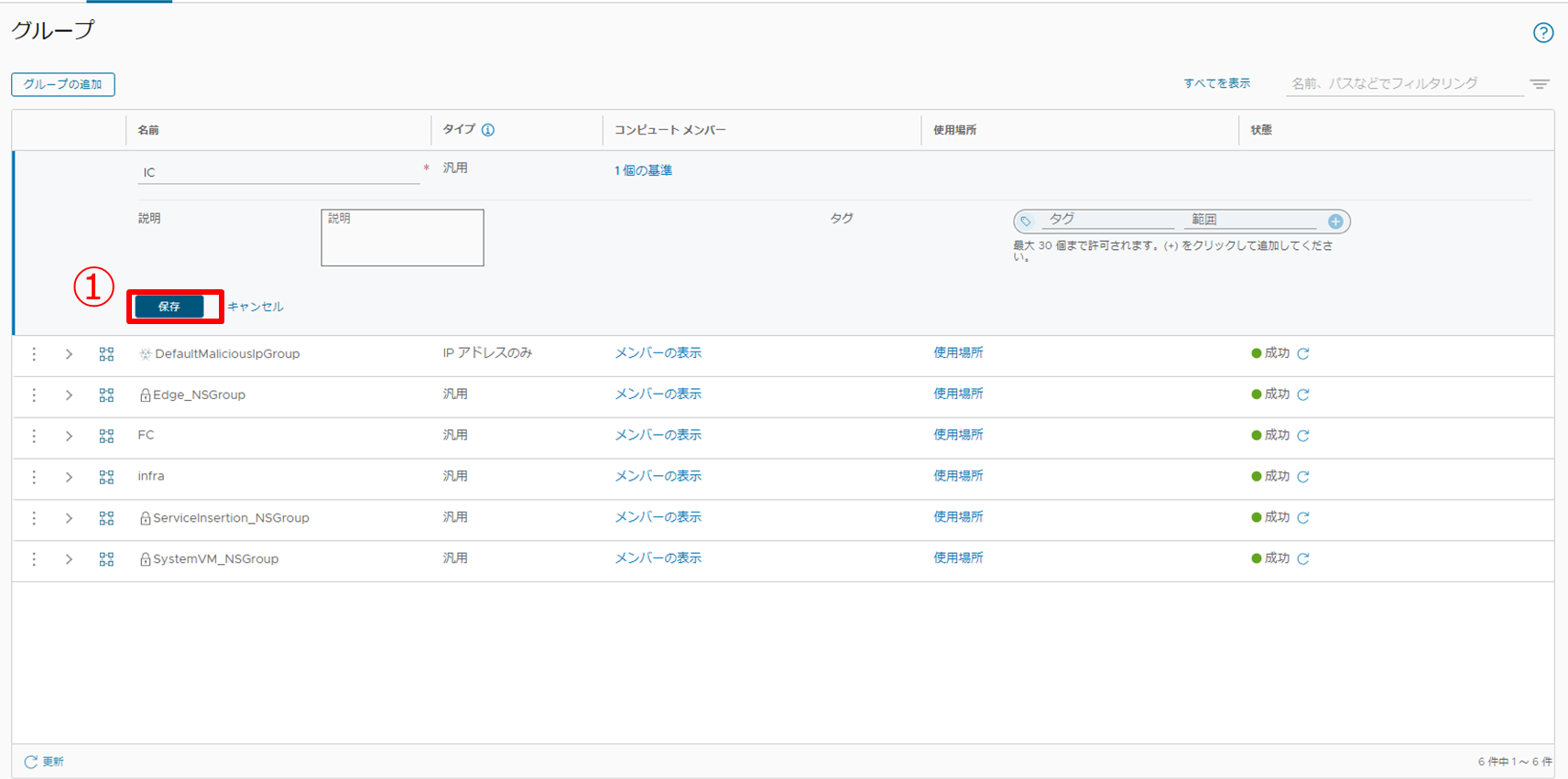Click the 保存 save button
Screen dimensions: 1568x779
point(169,307)
